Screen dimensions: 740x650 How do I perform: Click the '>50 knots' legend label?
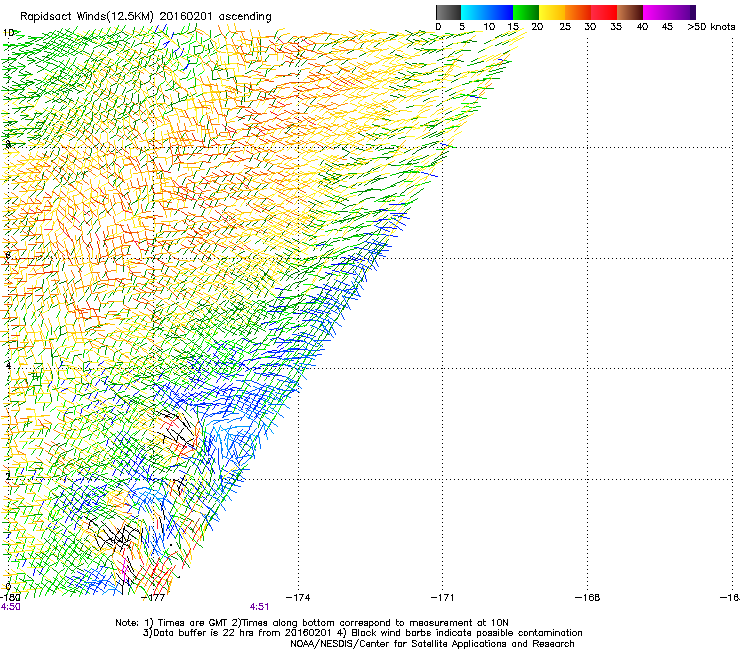[711, 27]
